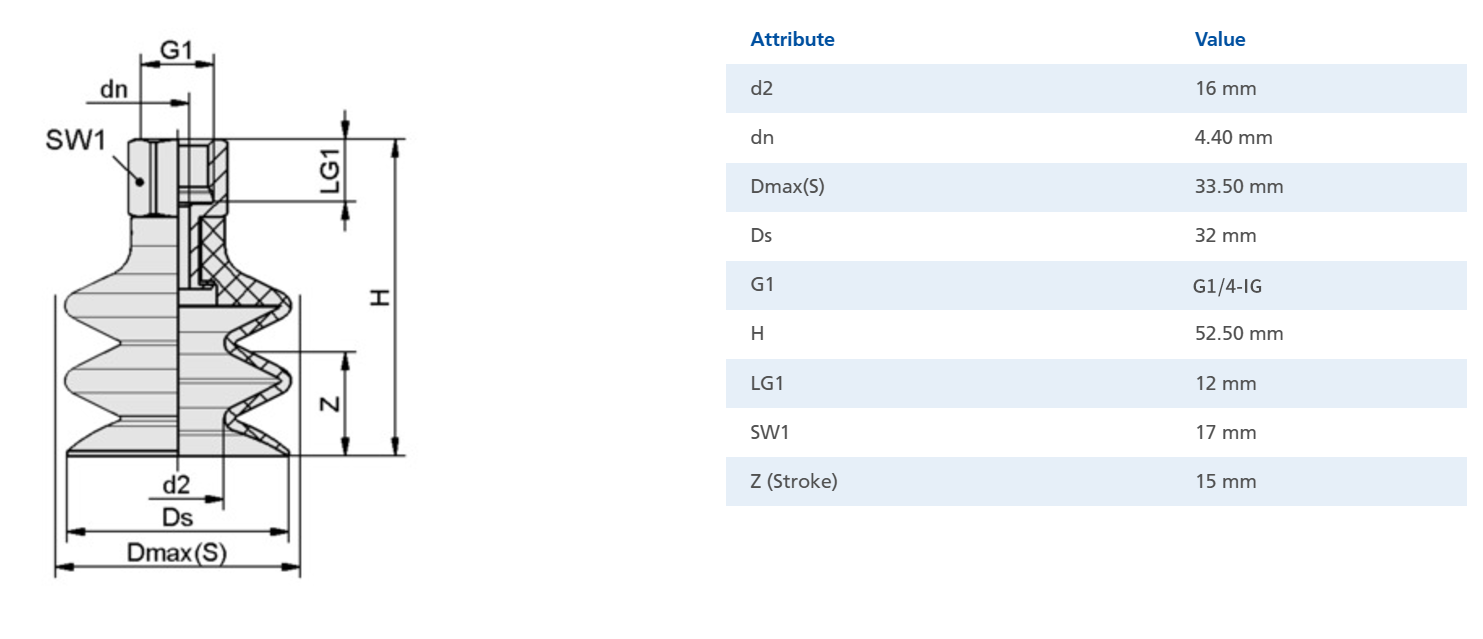This screenshot has height=639, width=1483.
Task: Select the d2 attribute row
Action: coord(1096,88)
